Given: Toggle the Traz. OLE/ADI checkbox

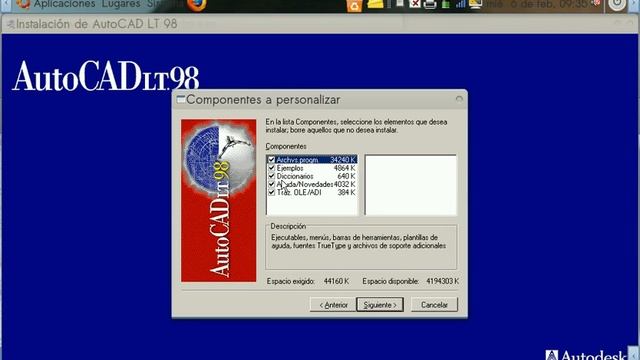Looking at the screenshot, I should click(271, 192).
